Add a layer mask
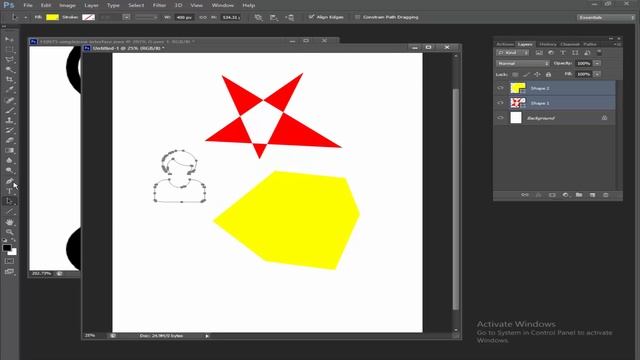 pyautogui.click(x=552, y=195)
